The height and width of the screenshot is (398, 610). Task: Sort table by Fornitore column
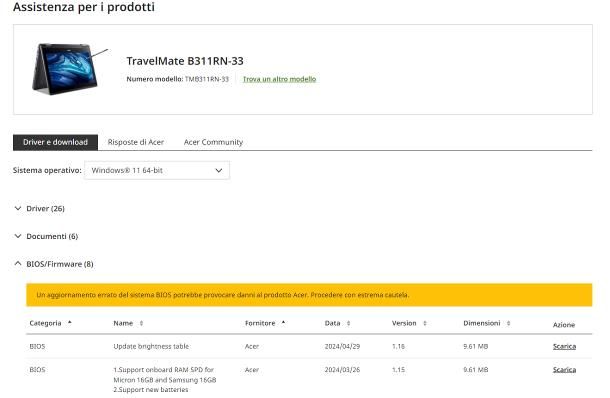pyautogui.click(x=265, y=323)
